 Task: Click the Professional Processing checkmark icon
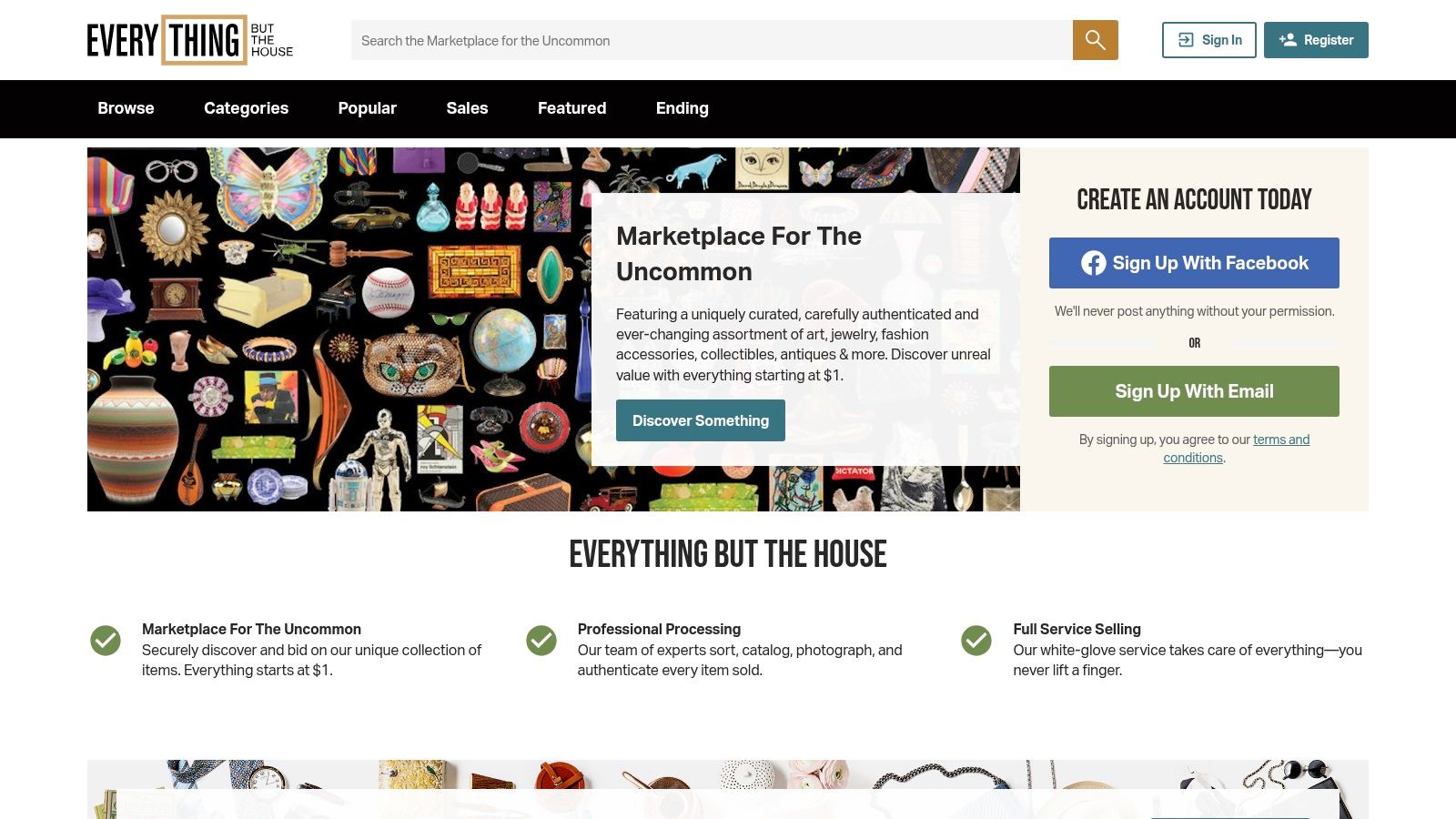pos(541,641)
